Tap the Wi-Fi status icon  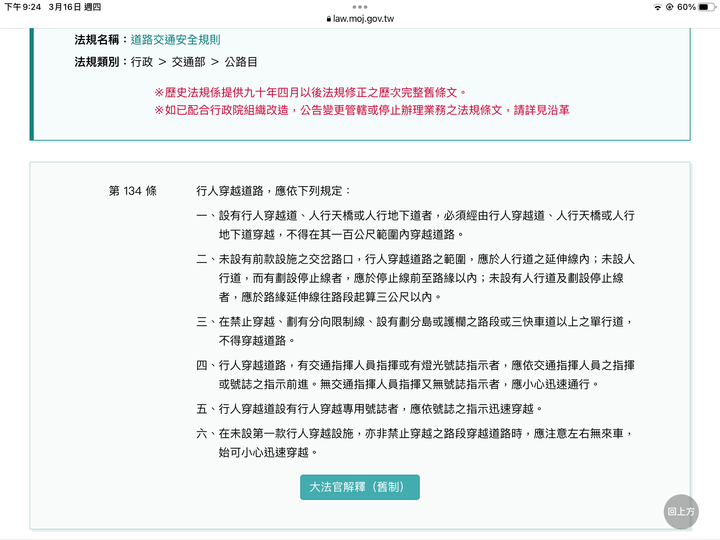[658, 7]
